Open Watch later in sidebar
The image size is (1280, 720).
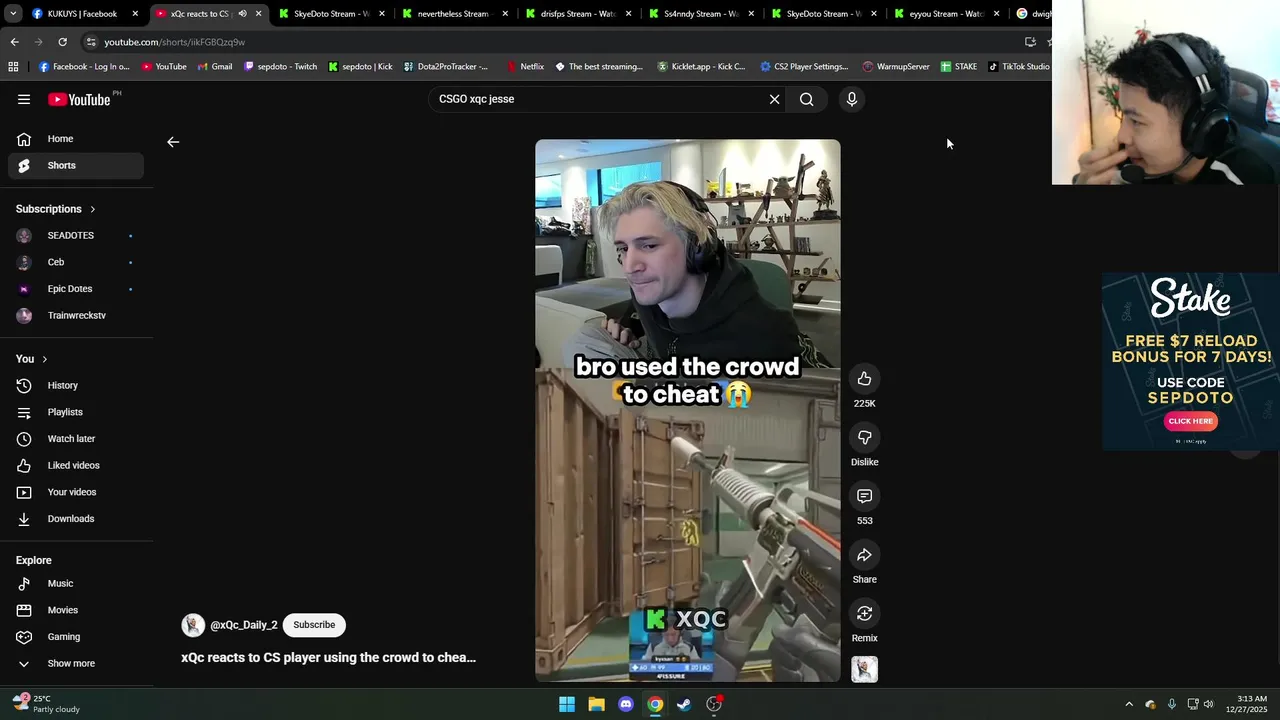[76, 439]
